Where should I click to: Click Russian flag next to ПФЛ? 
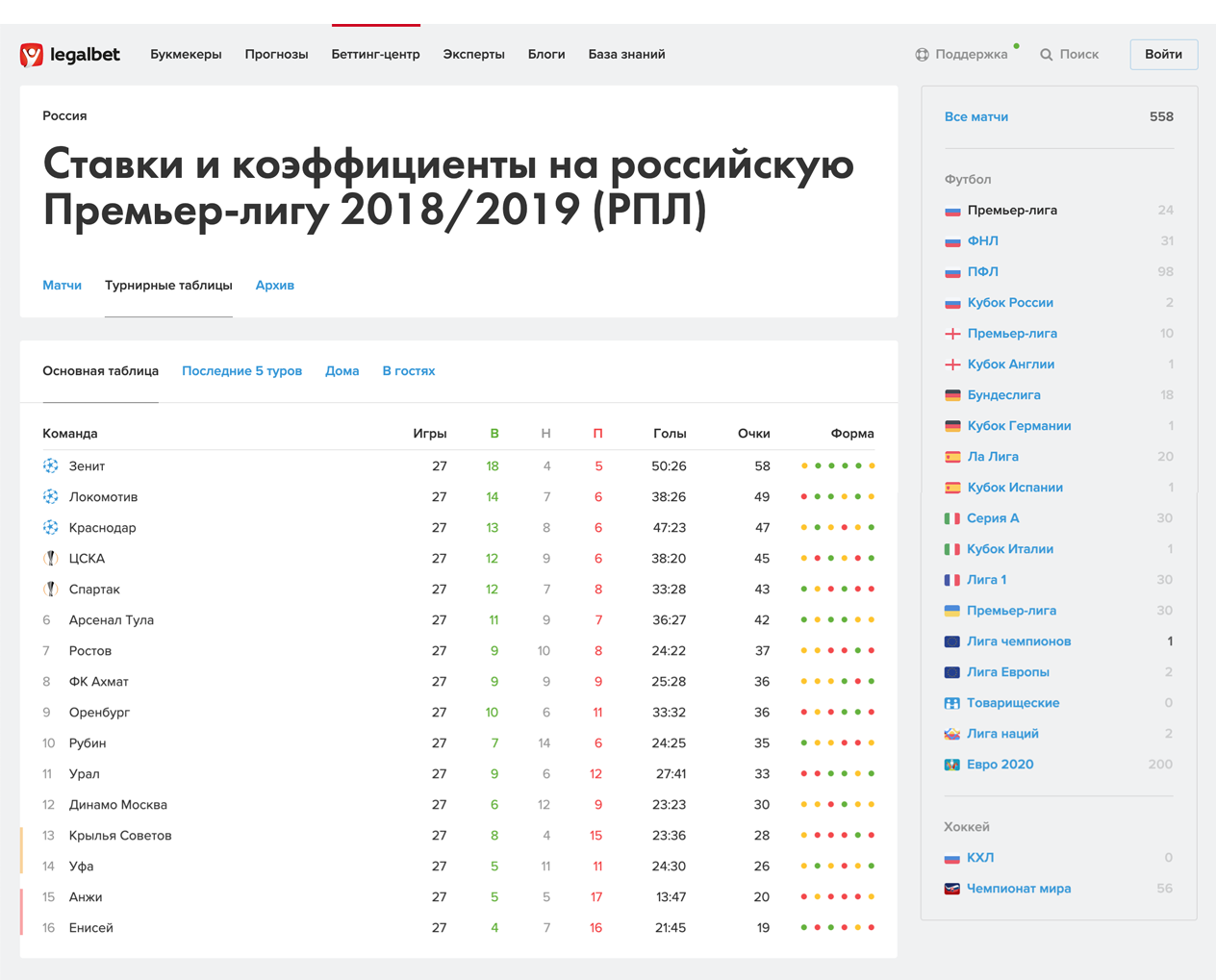coord(952,272)
